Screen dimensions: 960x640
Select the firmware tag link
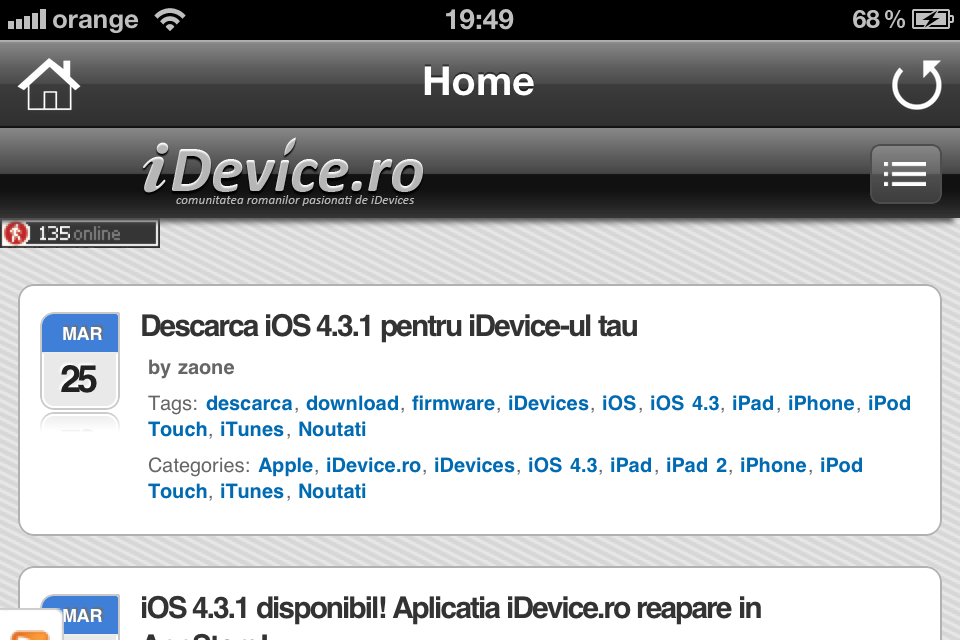(x=453, y=403)
